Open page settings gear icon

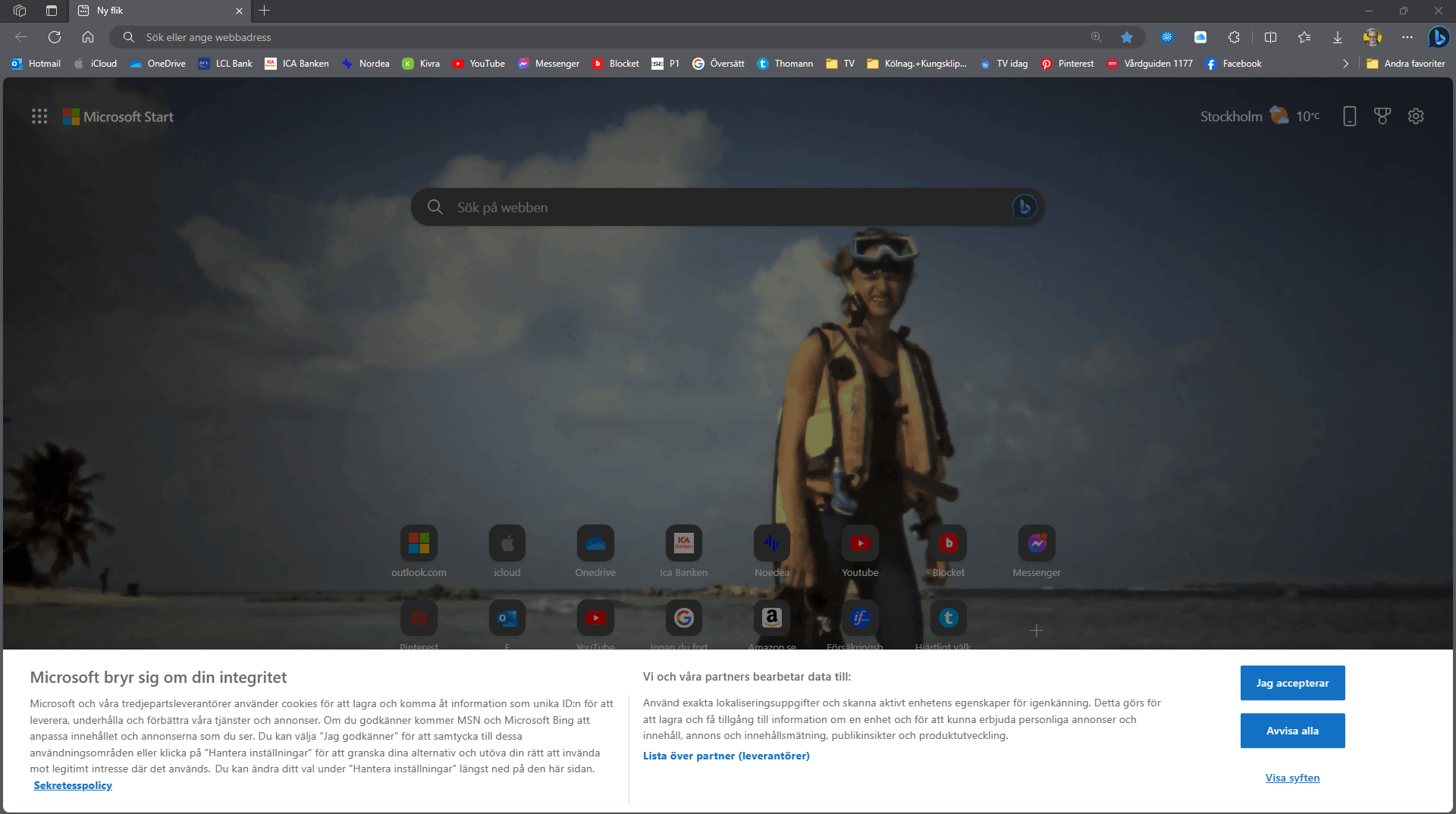tap(1416, 116)
